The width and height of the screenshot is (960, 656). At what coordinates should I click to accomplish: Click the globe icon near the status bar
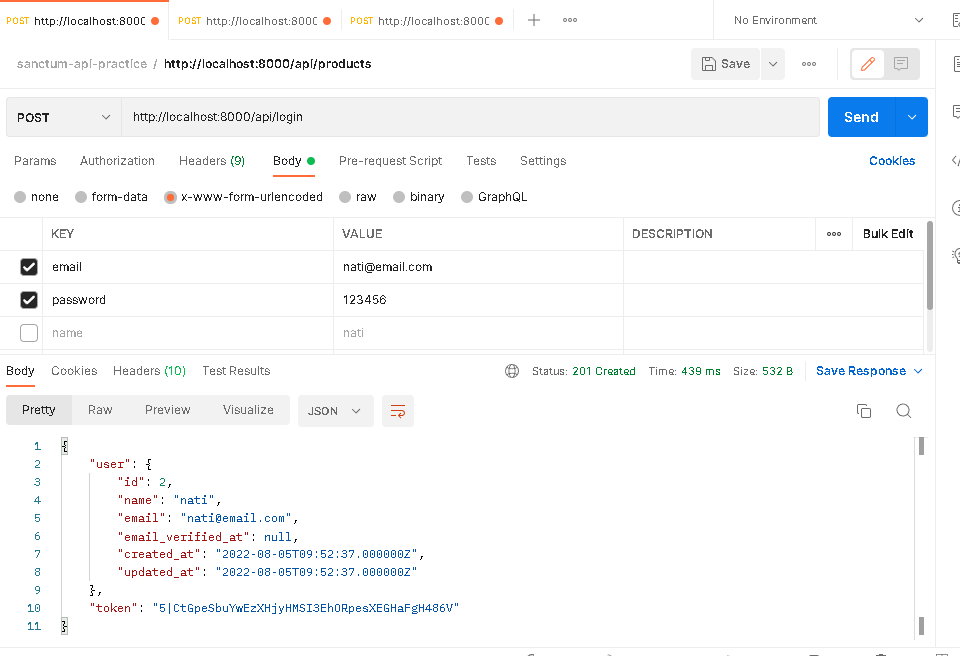[x=511, y=370]
